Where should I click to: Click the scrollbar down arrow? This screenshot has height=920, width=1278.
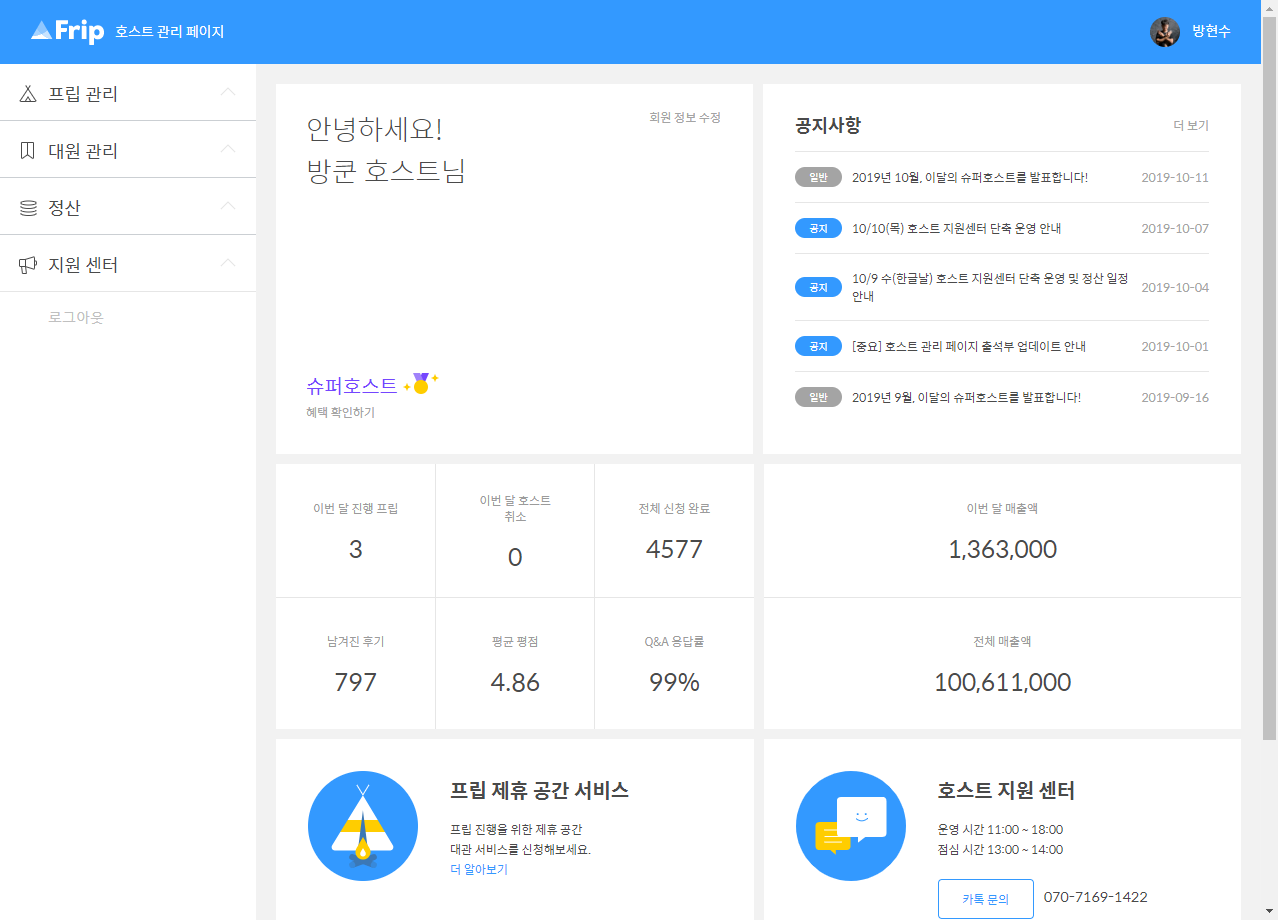tap(1269, 911)
